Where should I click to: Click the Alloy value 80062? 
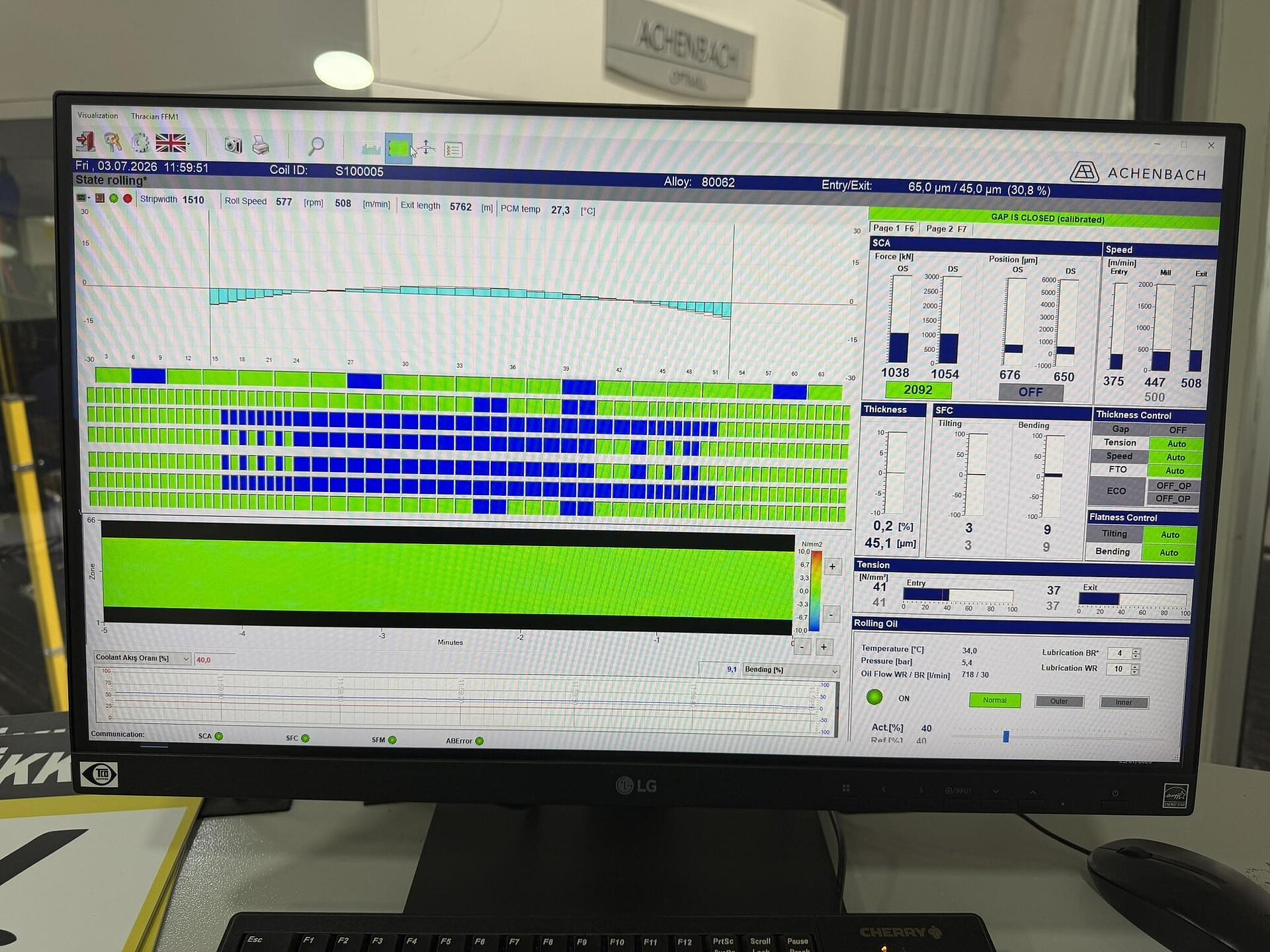click(718, 182)
